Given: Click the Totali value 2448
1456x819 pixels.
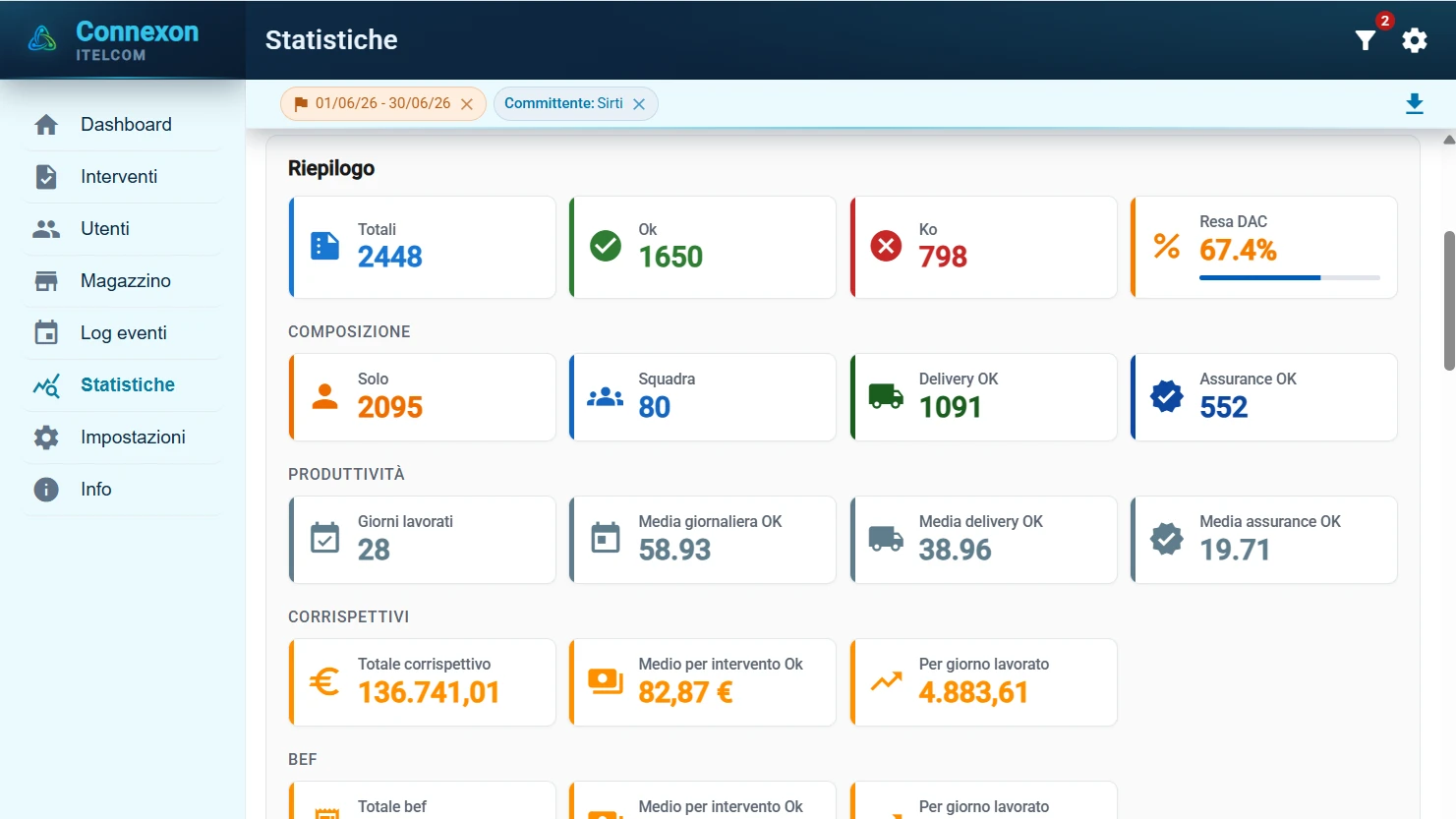Looking at the screenshot, I should (x=390, y=257).
